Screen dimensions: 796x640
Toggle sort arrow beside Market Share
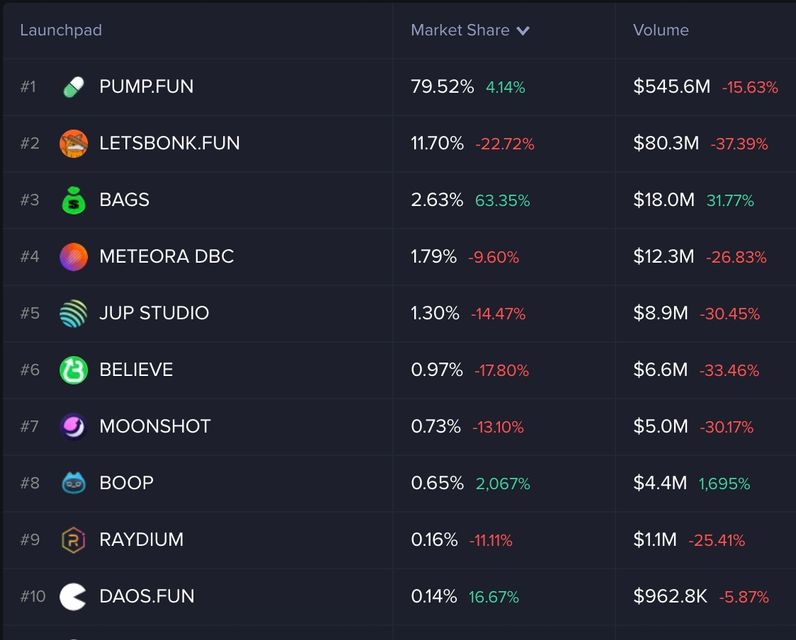(x=523, y=31)
